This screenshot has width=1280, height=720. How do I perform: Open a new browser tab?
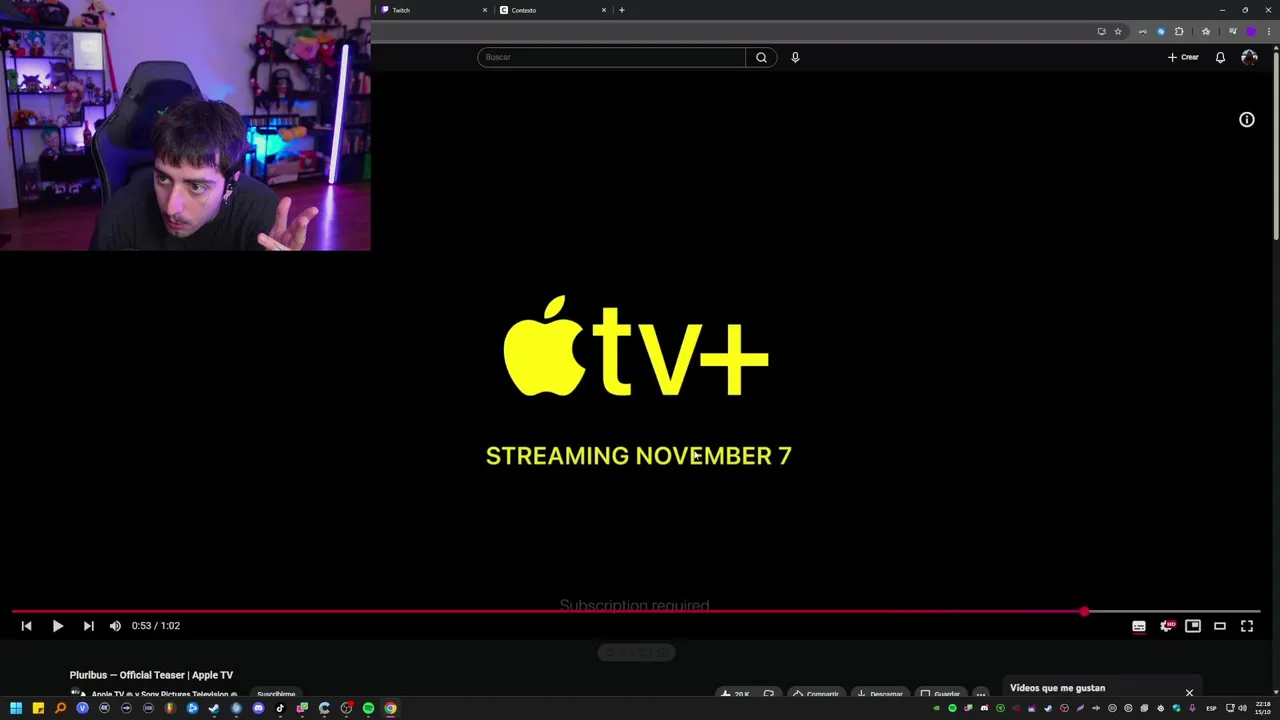click(x=622, y=10)
